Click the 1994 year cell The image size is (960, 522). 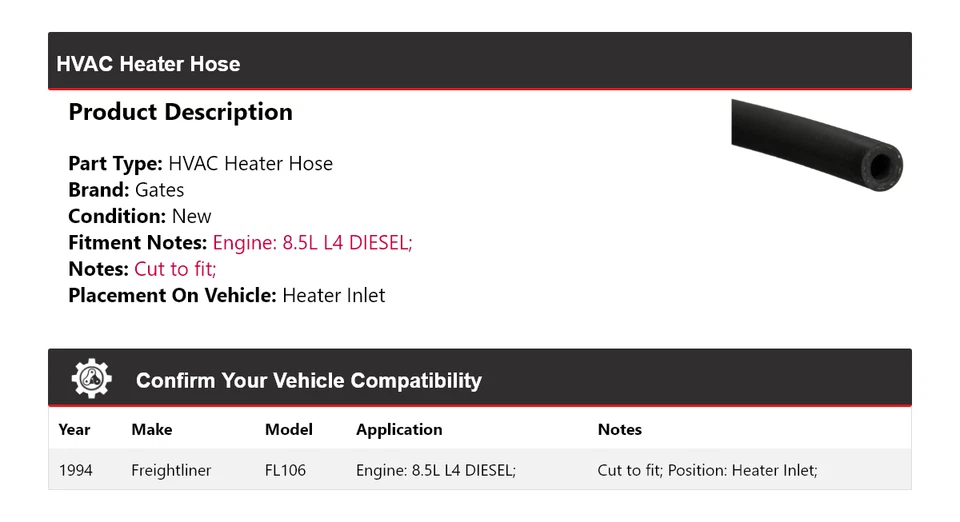[x=75, y=470]
